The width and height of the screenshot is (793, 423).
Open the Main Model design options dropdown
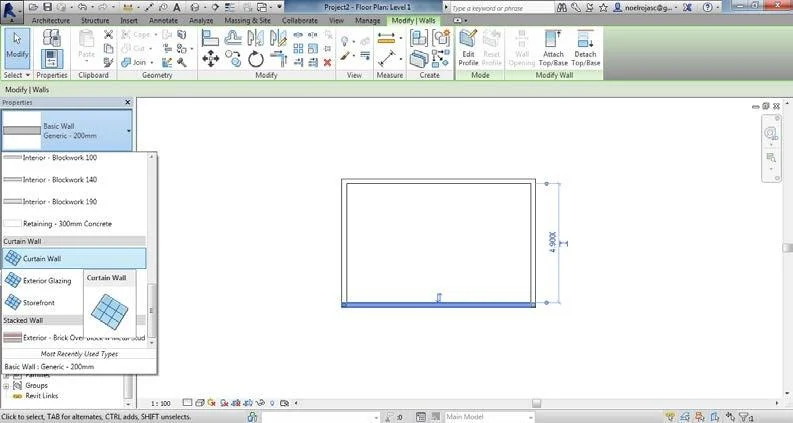point(489,417)
